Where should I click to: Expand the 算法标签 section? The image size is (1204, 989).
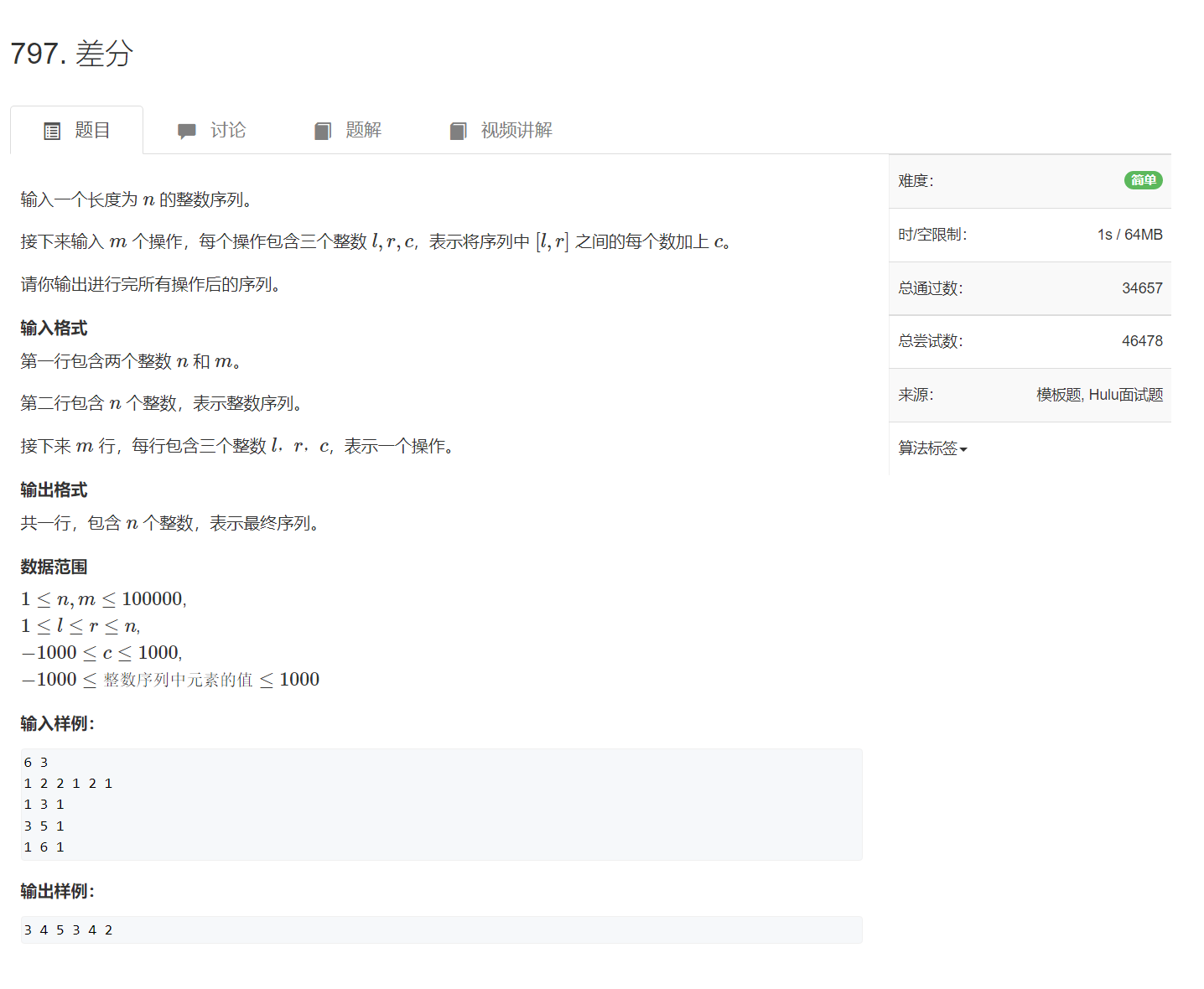click(928, 448)
